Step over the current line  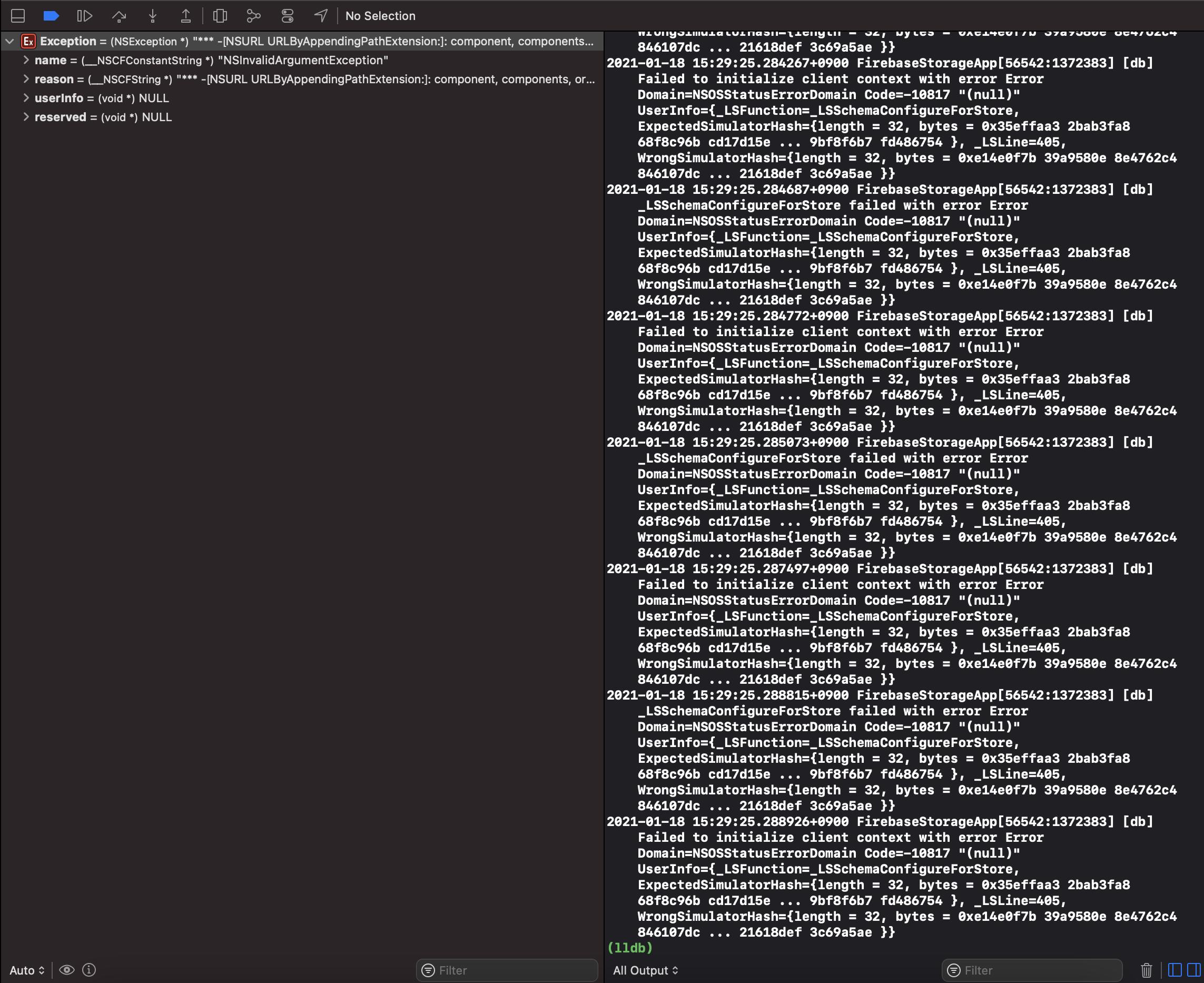(119, 16)
